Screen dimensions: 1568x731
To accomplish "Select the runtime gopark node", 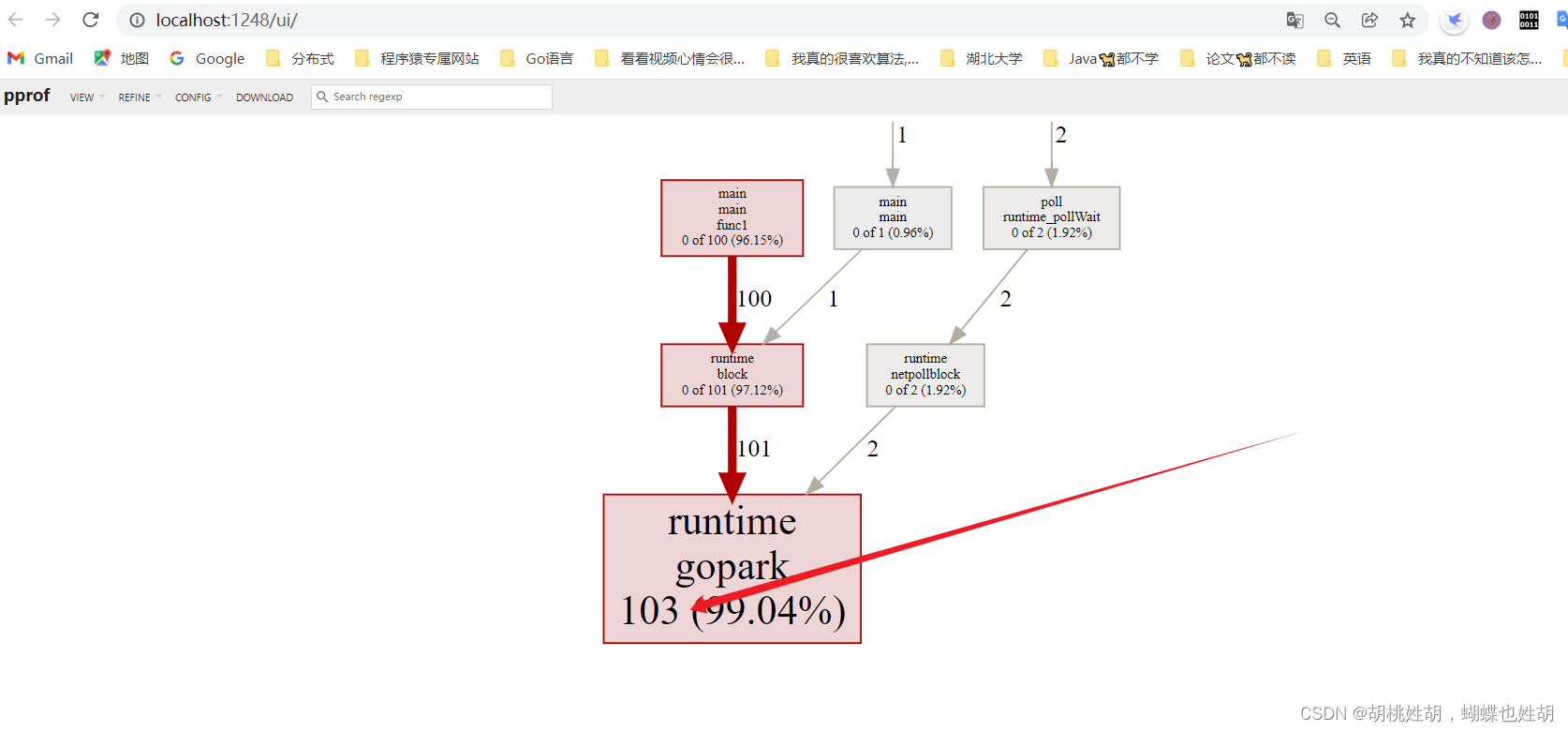I will [732, 569].
